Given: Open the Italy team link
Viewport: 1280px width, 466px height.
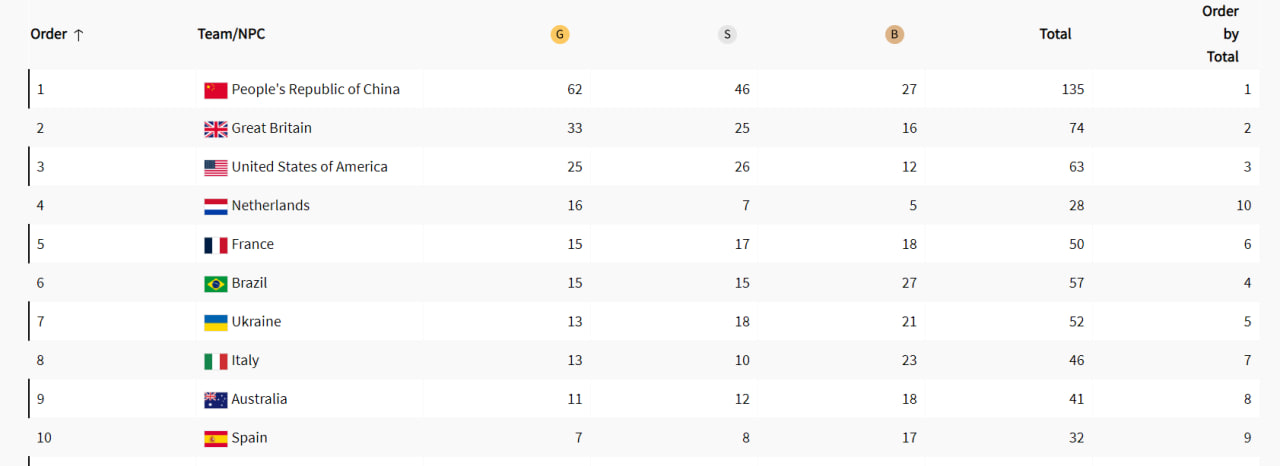Looking at the screenshot, I should 245,360.
